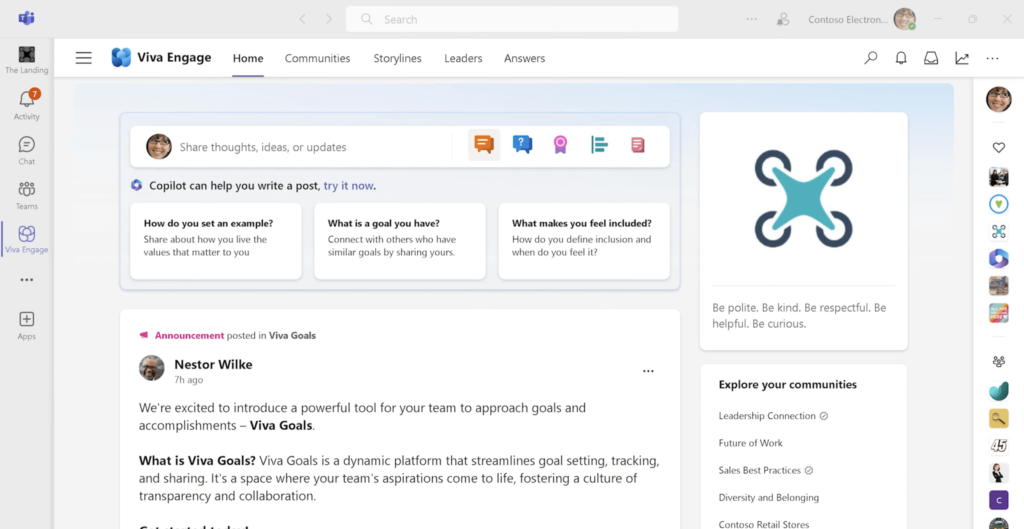The height and width of the screenshot is (529, 1024).
Task: Open the 45 community icon in rail
Action: 999,445
